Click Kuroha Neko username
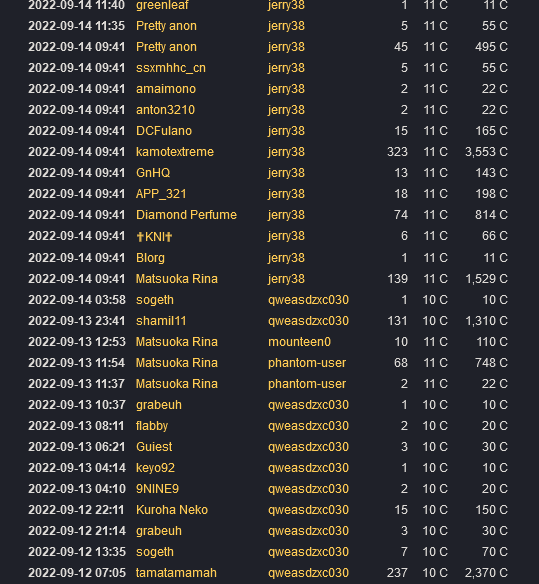Screen dimensions: 539x584 pos(172,510)
